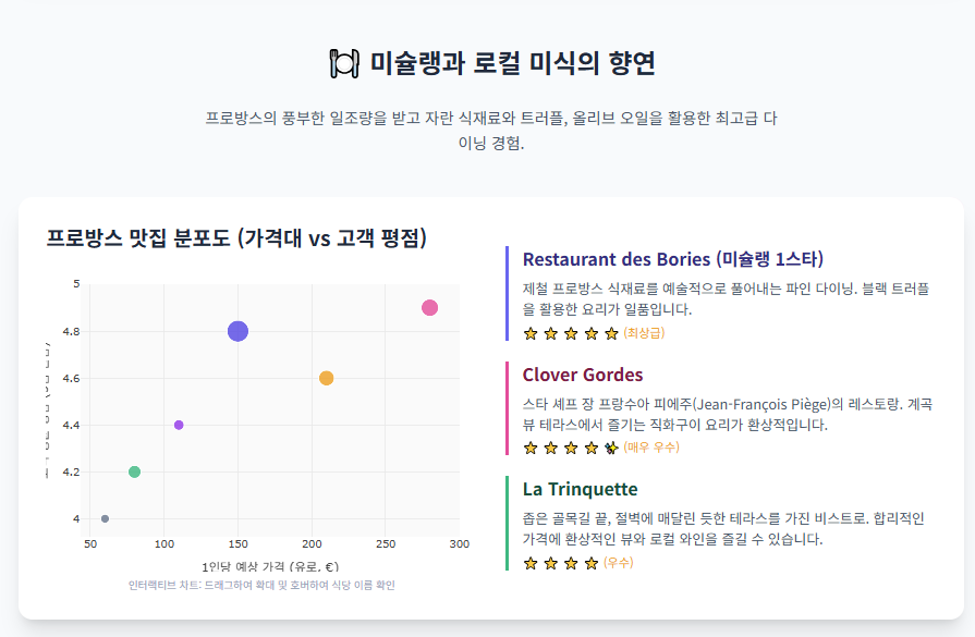Viewport: 975px width, 637px height.
Task: Click fourth star under La Trinquette
Action: [x=591, y=564]
